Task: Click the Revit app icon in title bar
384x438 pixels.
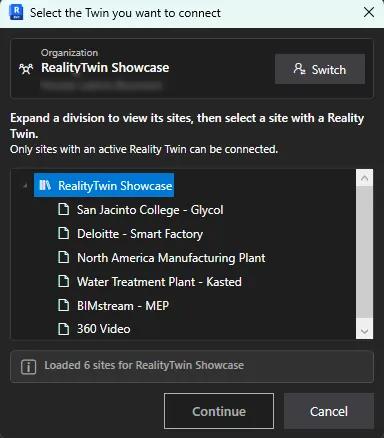Action: [16, 12]
